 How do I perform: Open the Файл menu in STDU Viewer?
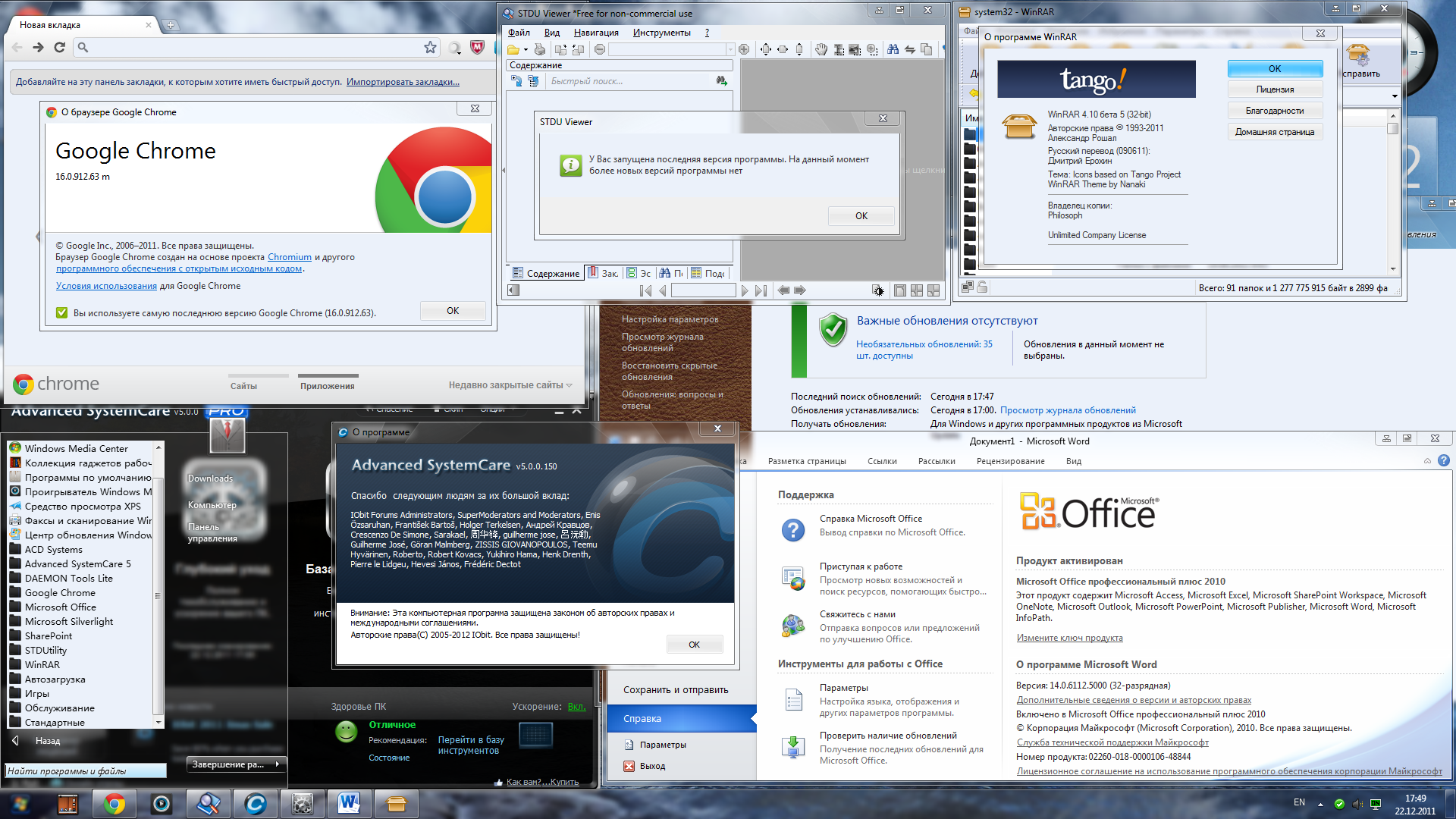519,33
